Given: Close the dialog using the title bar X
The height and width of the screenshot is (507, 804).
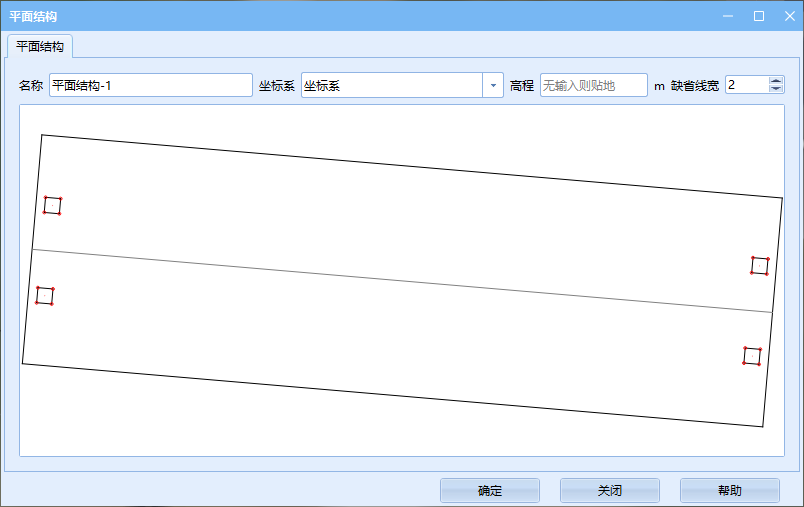Looking at the screenshot, I should tap(787, 16).
